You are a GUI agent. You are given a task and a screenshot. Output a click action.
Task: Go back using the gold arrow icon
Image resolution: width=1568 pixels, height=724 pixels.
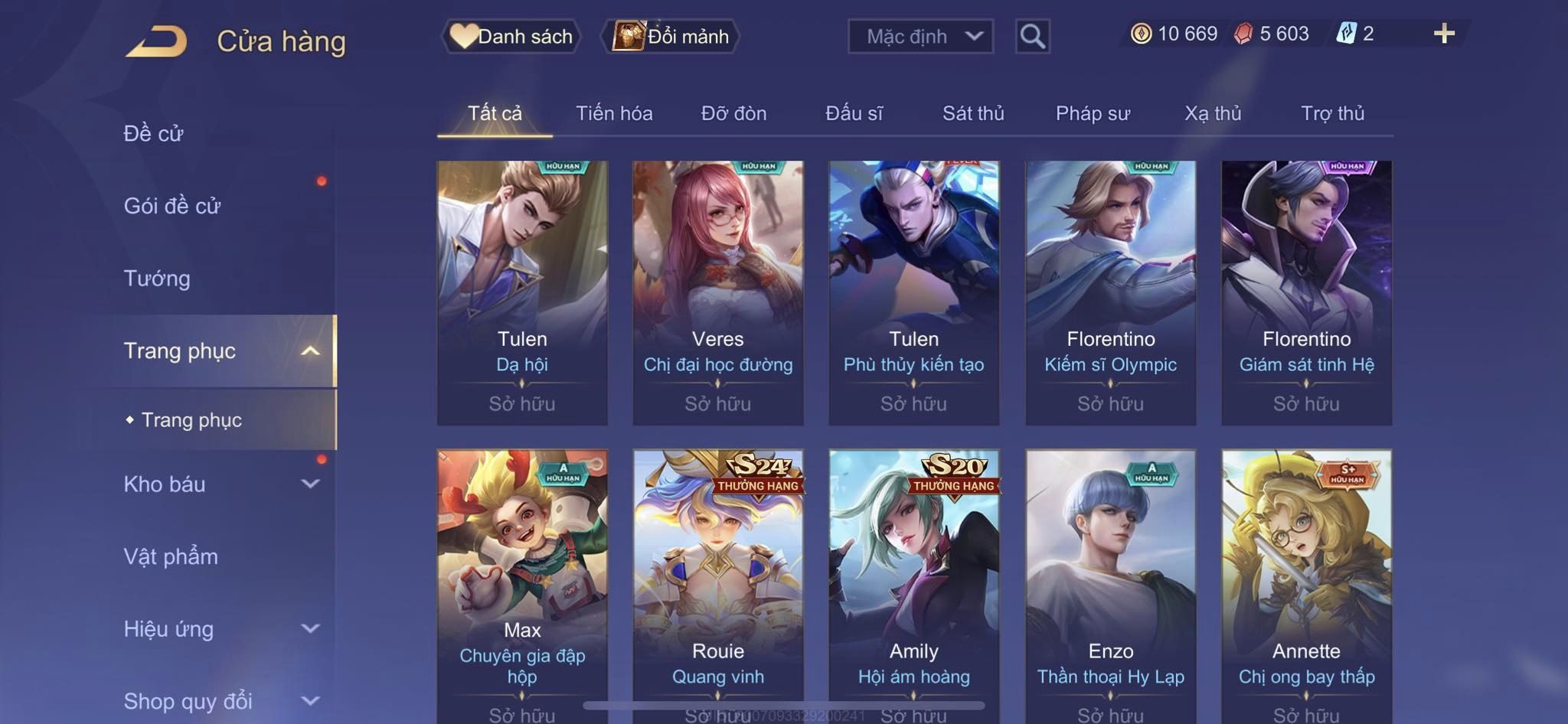(x=157, y=41)
